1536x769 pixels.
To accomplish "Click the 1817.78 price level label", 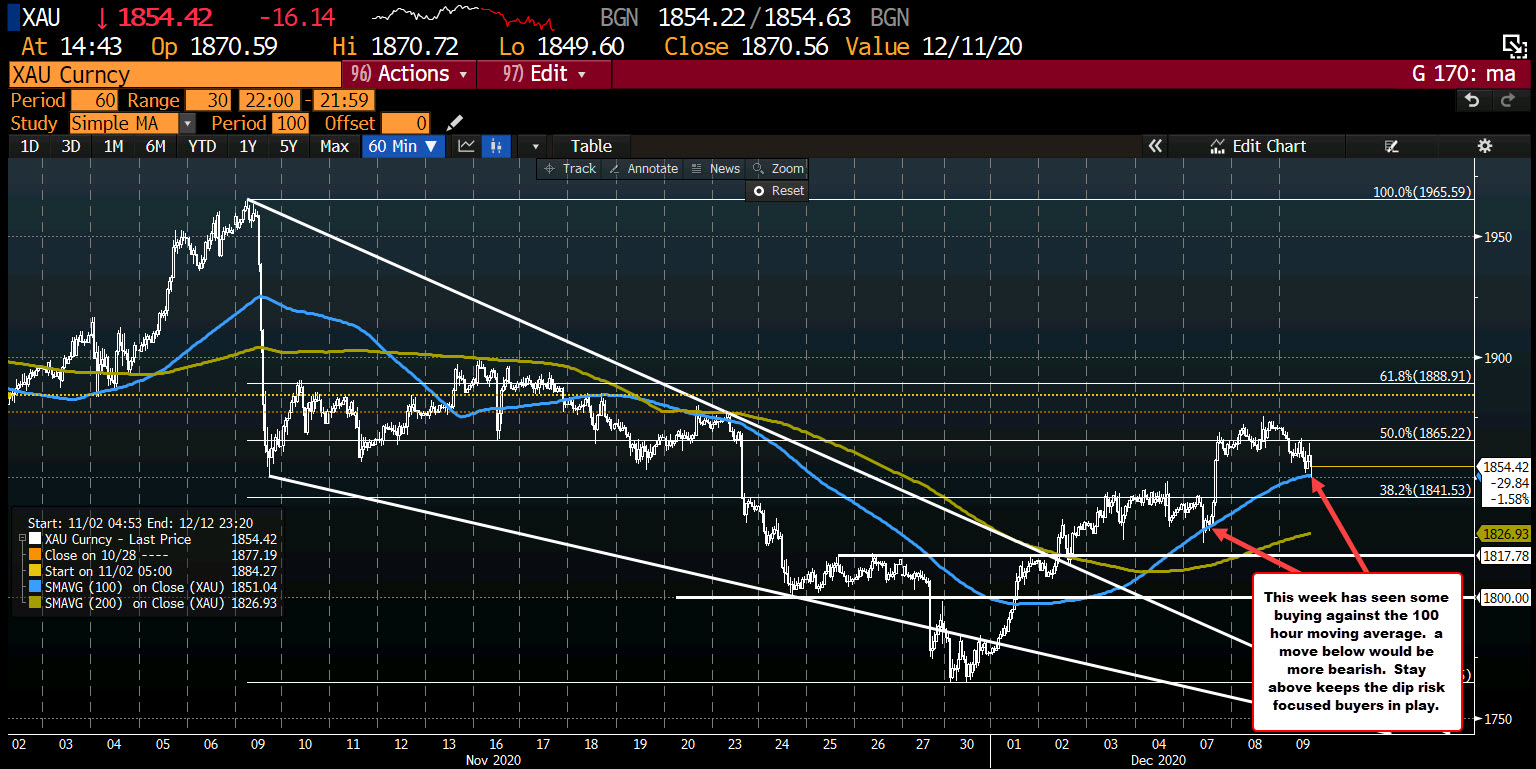I will [x=1506, y=556].
